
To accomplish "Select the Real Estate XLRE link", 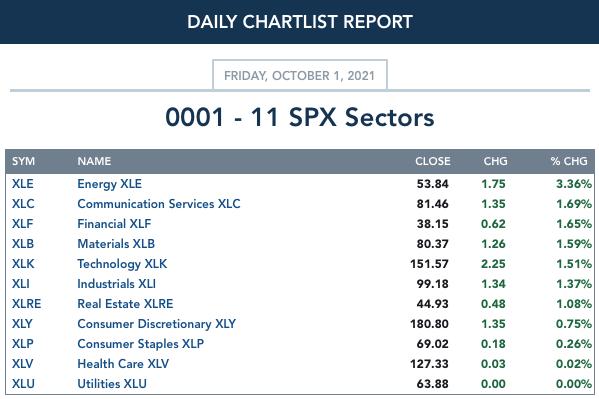I will [x=125, y=304].
